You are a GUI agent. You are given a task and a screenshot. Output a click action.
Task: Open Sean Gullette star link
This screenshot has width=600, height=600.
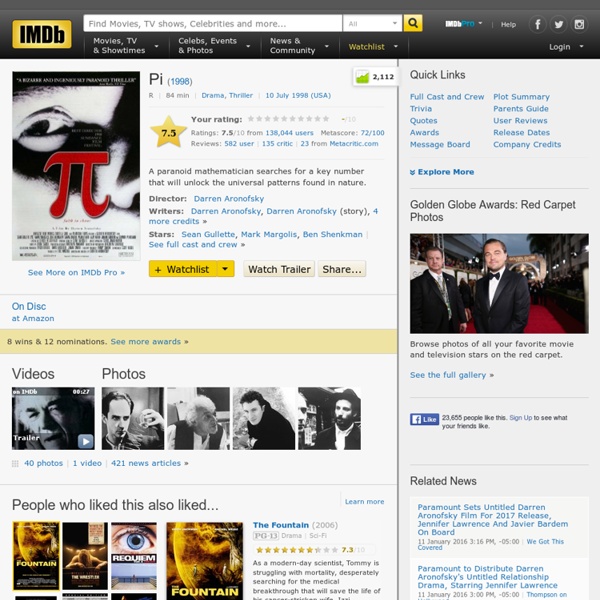coord(208,234)
